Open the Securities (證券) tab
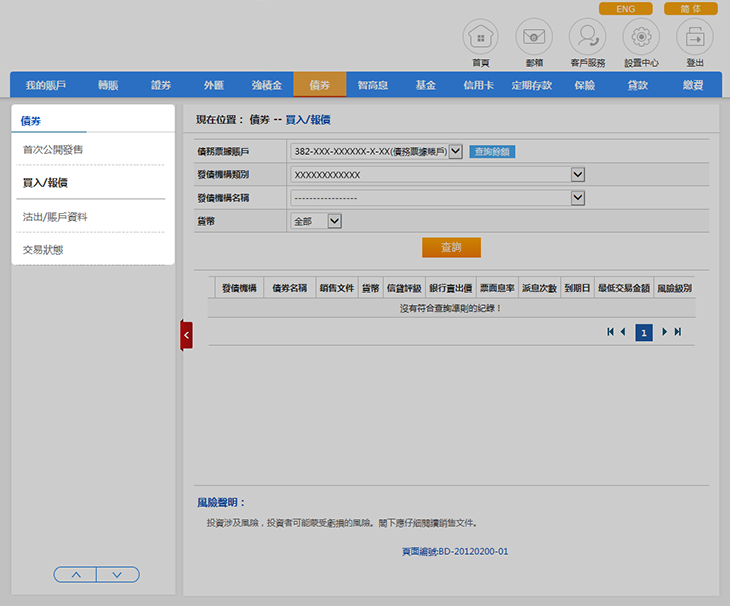Viewport: 730px width, 606px height. [x=161, y=85]
